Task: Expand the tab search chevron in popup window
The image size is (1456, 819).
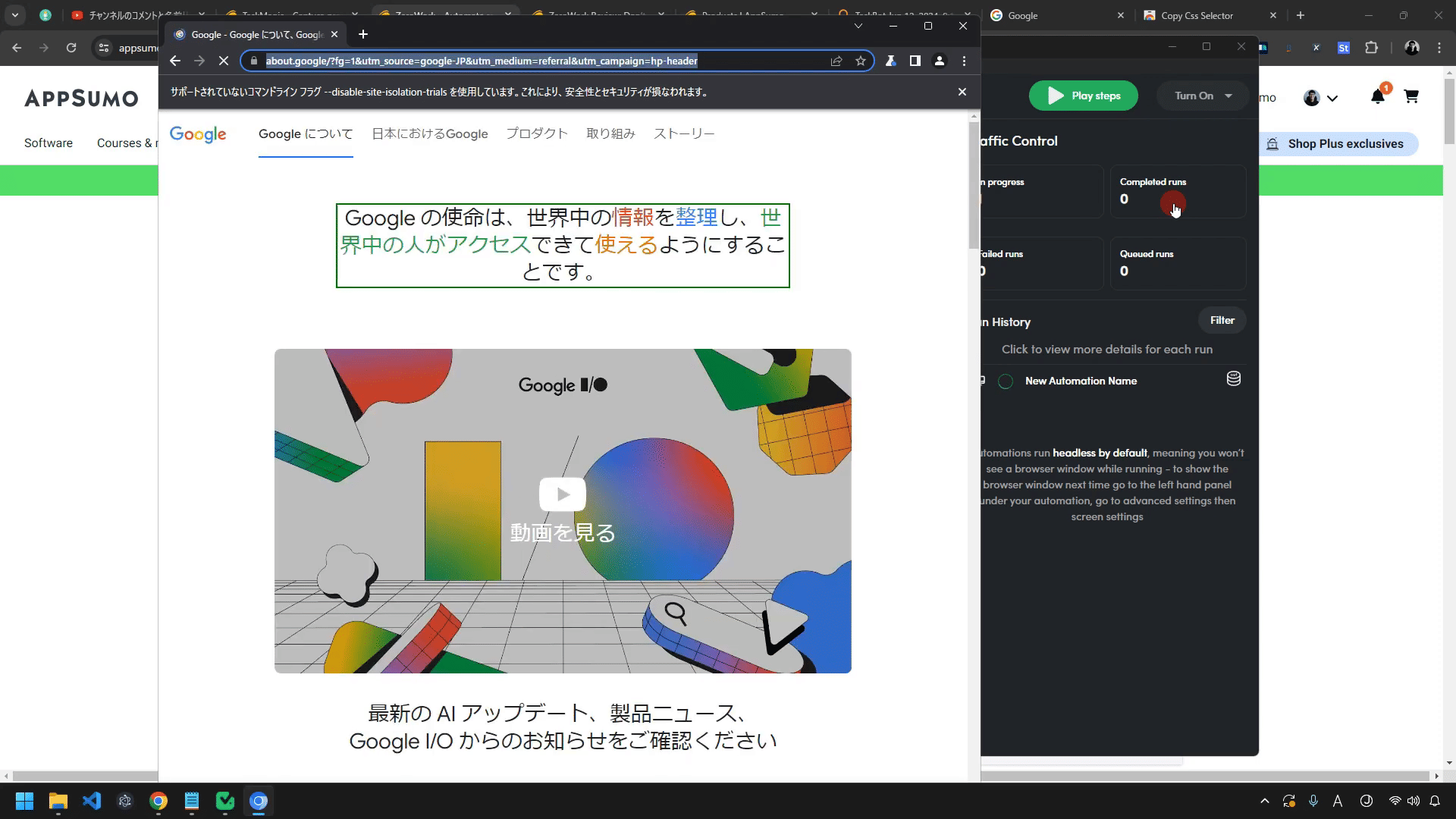Action: click(x=858, y=26)
